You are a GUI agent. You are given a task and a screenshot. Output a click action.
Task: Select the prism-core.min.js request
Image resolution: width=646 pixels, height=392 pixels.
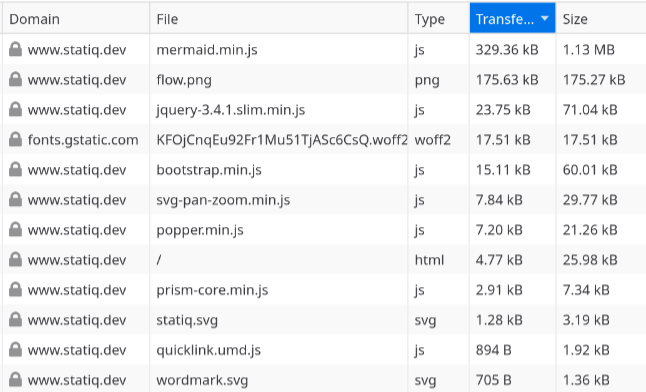[212, 290]
